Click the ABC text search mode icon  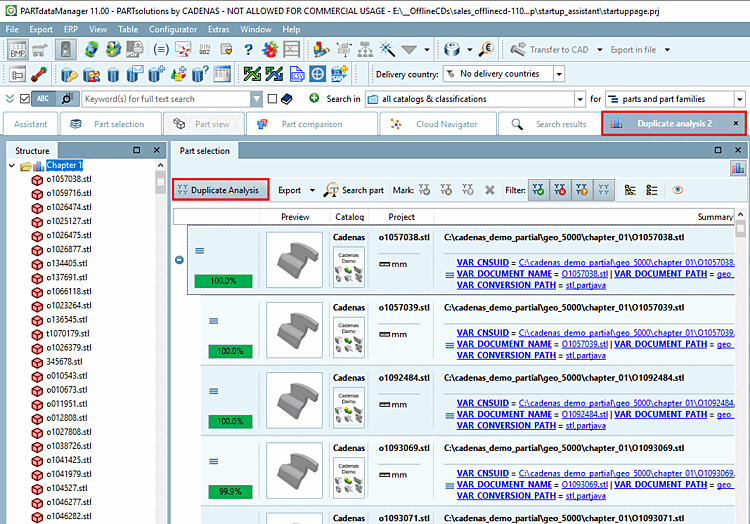[43, 99]
